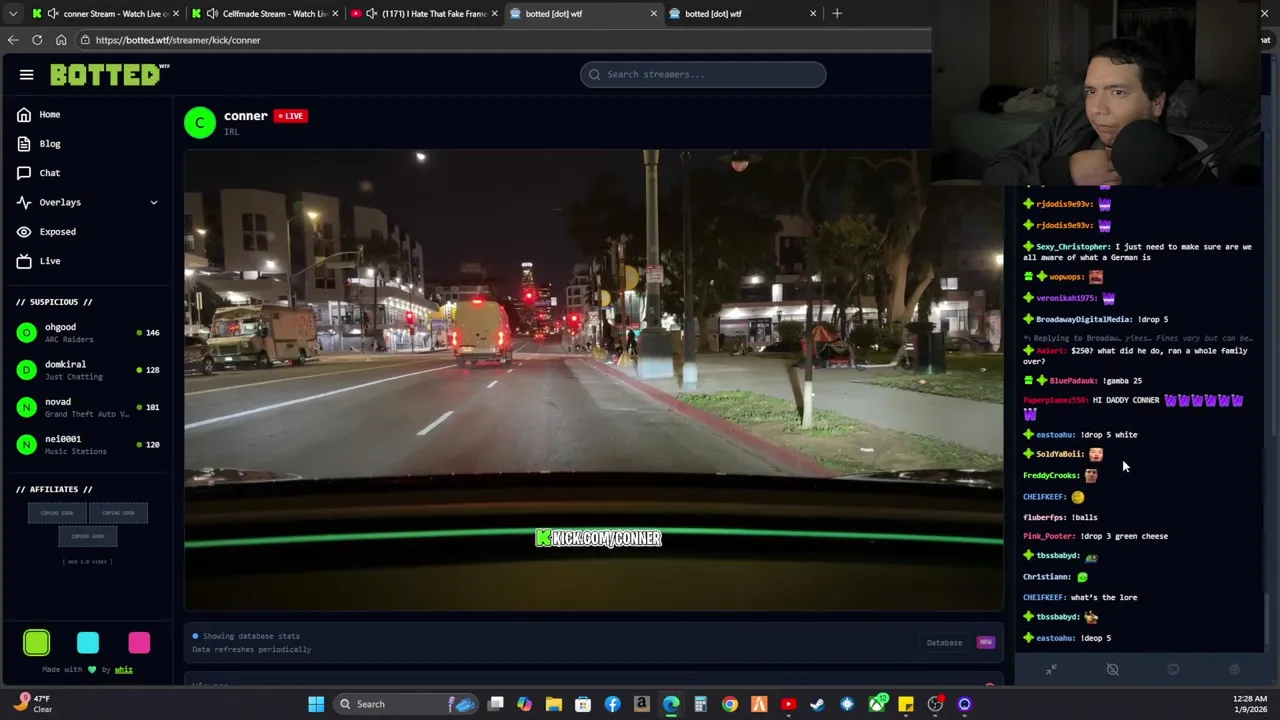Open Xbox app from the taskbar
The height and width of the screenshot is (720, 1280).
point(877,704)
